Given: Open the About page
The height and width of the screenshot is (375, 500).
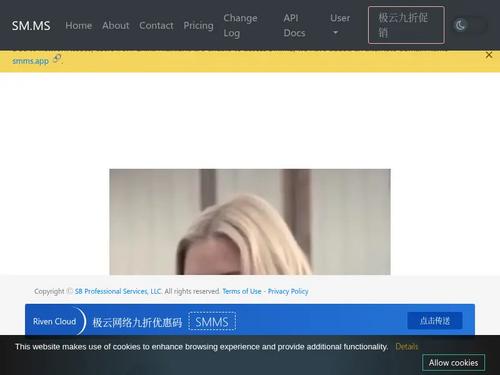Looking at the screenshot, I should point(115,25).
